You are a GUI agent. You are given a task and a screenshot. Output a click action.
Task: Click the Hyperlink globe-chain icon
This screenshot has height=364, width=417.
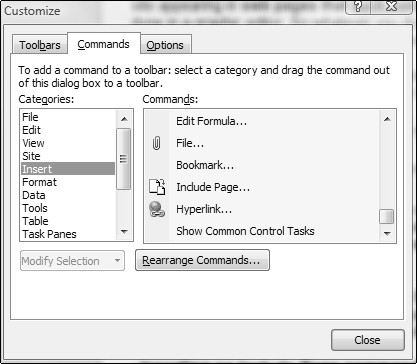point(157,209)
